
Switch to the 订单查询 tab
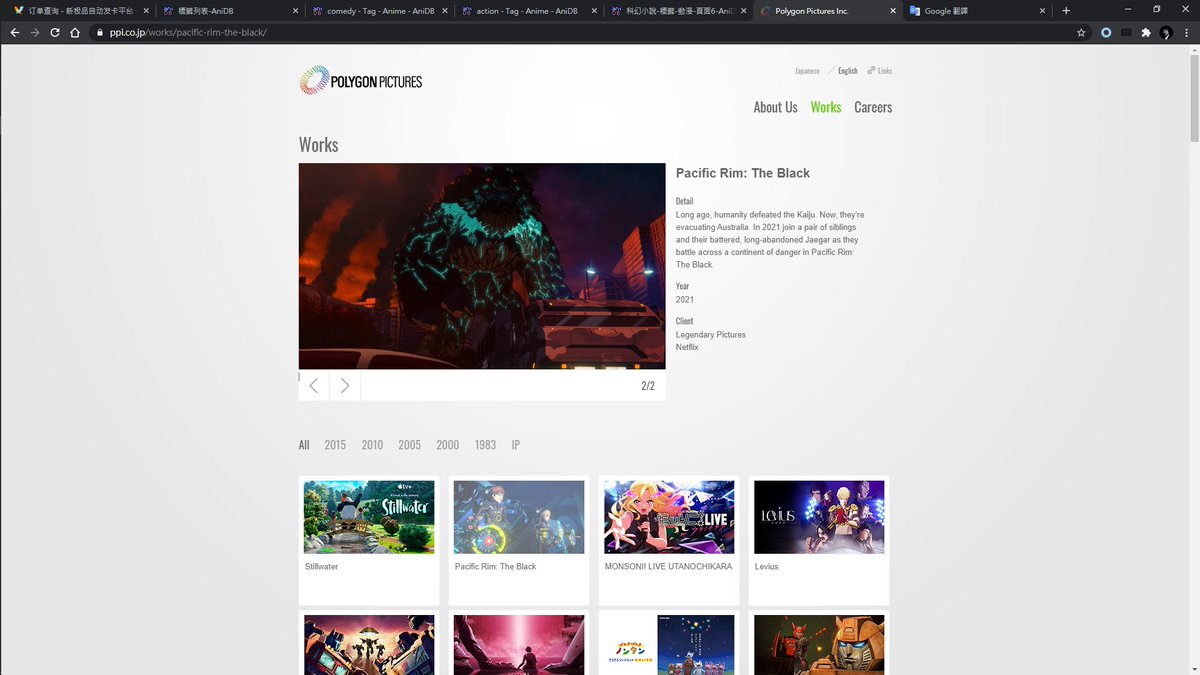[x=79, y=10]
